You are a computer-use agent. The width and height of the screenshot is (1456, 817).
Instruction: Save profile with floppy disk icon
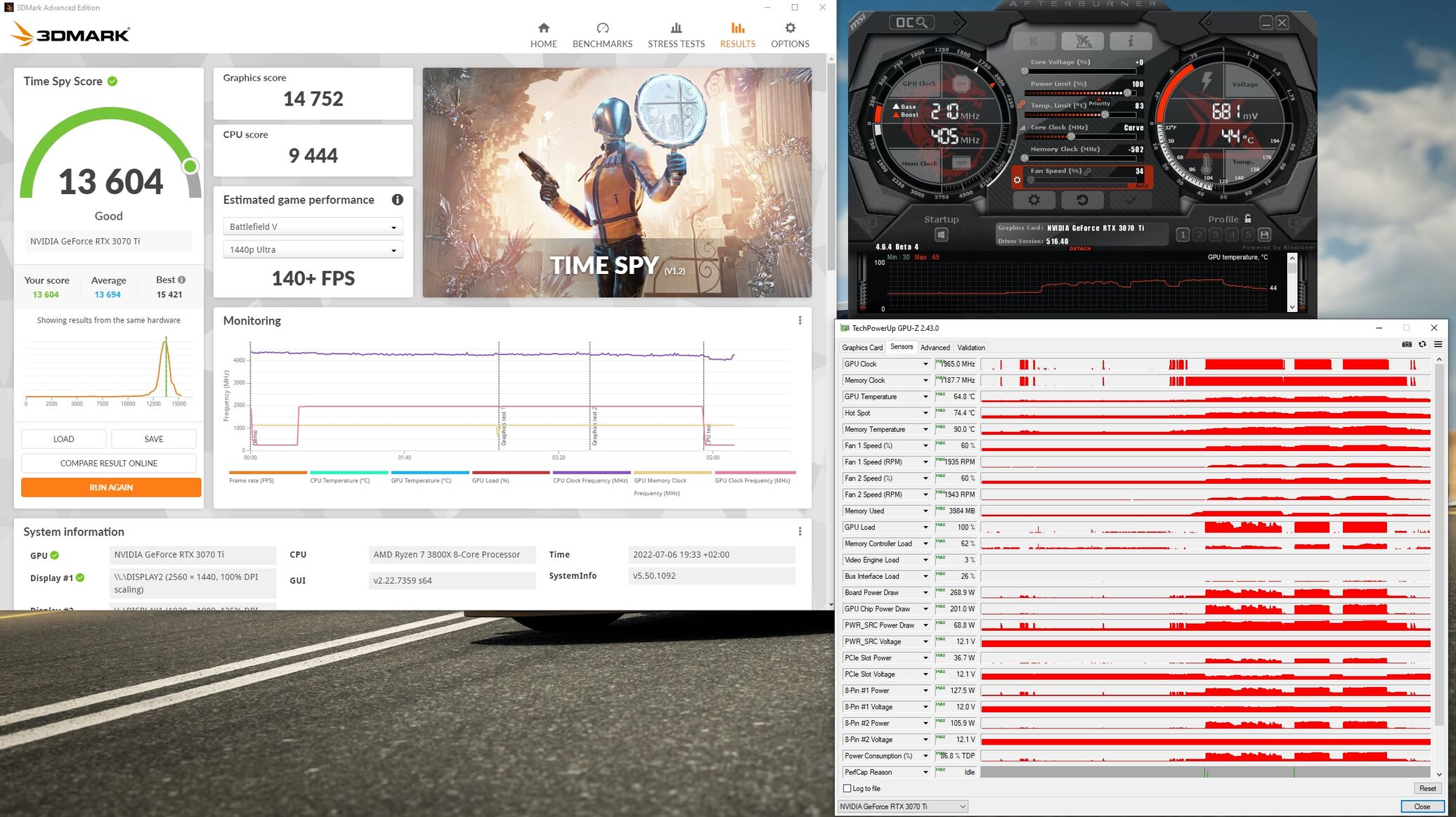(1264, 235)
